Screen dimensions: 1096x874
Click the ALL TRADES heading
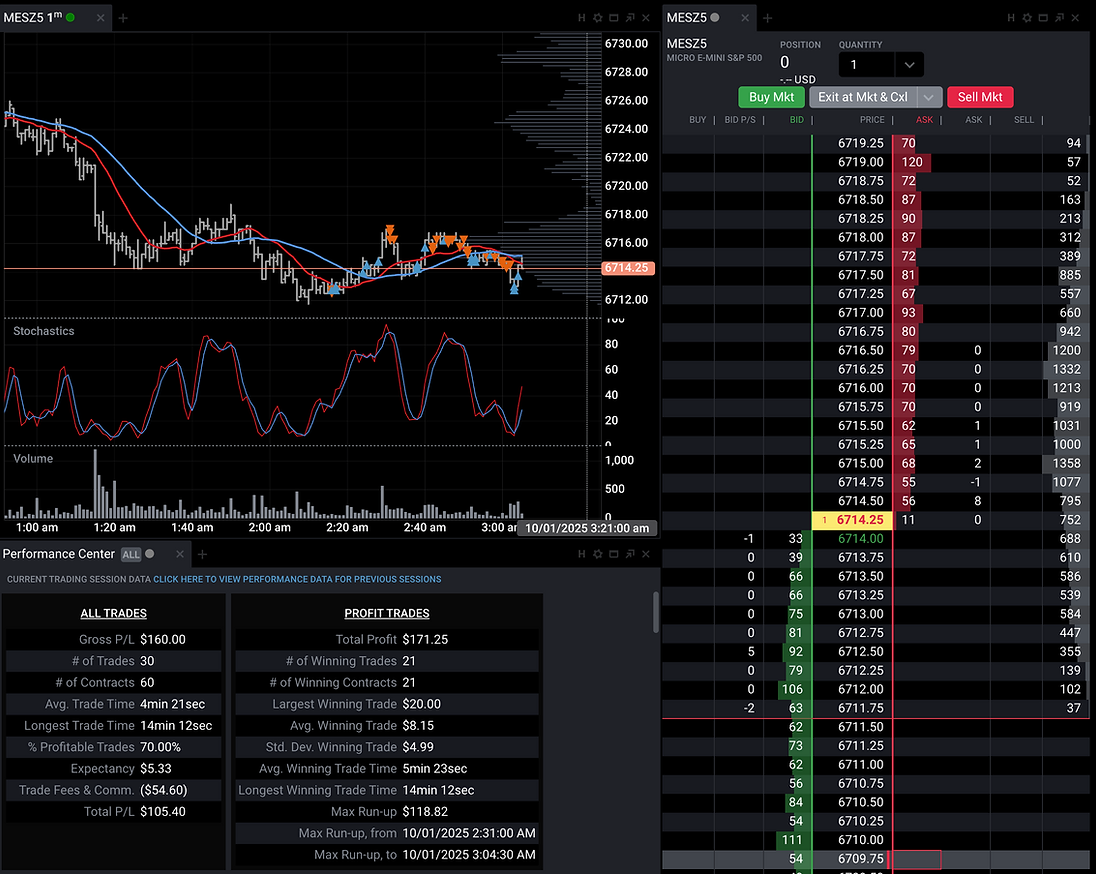113,613
